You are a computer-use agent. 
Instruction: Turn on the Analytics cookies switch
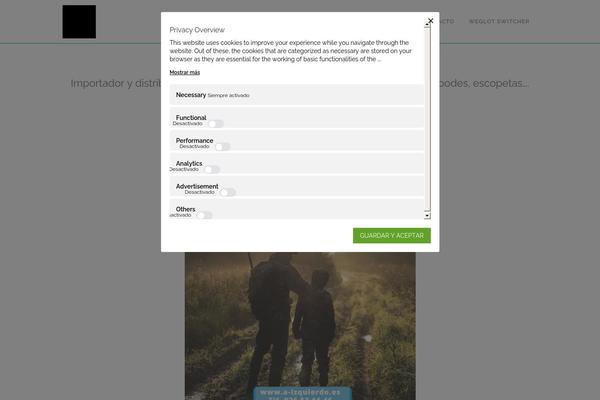point(212,170)
